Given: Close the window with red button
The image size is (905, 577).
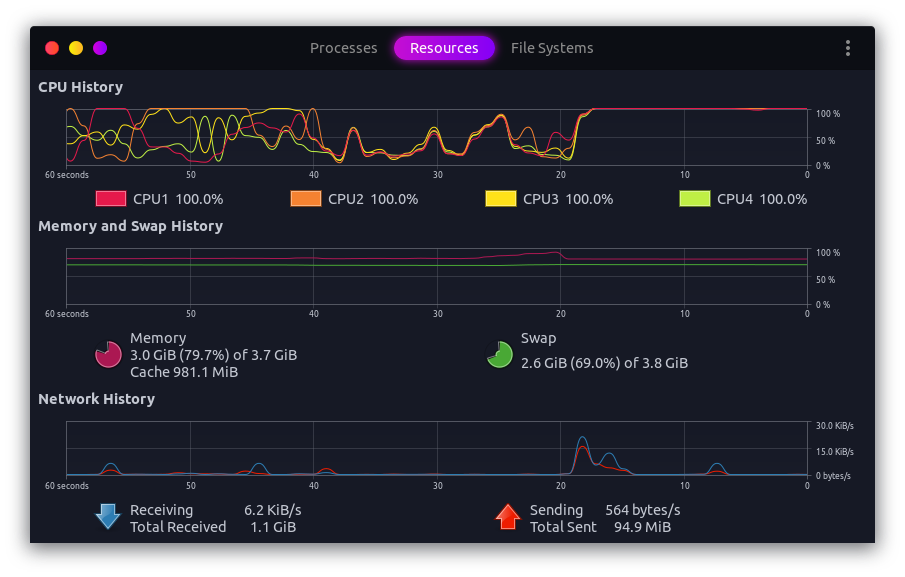Looking at the screenshot, I should [x=52, y=48].
